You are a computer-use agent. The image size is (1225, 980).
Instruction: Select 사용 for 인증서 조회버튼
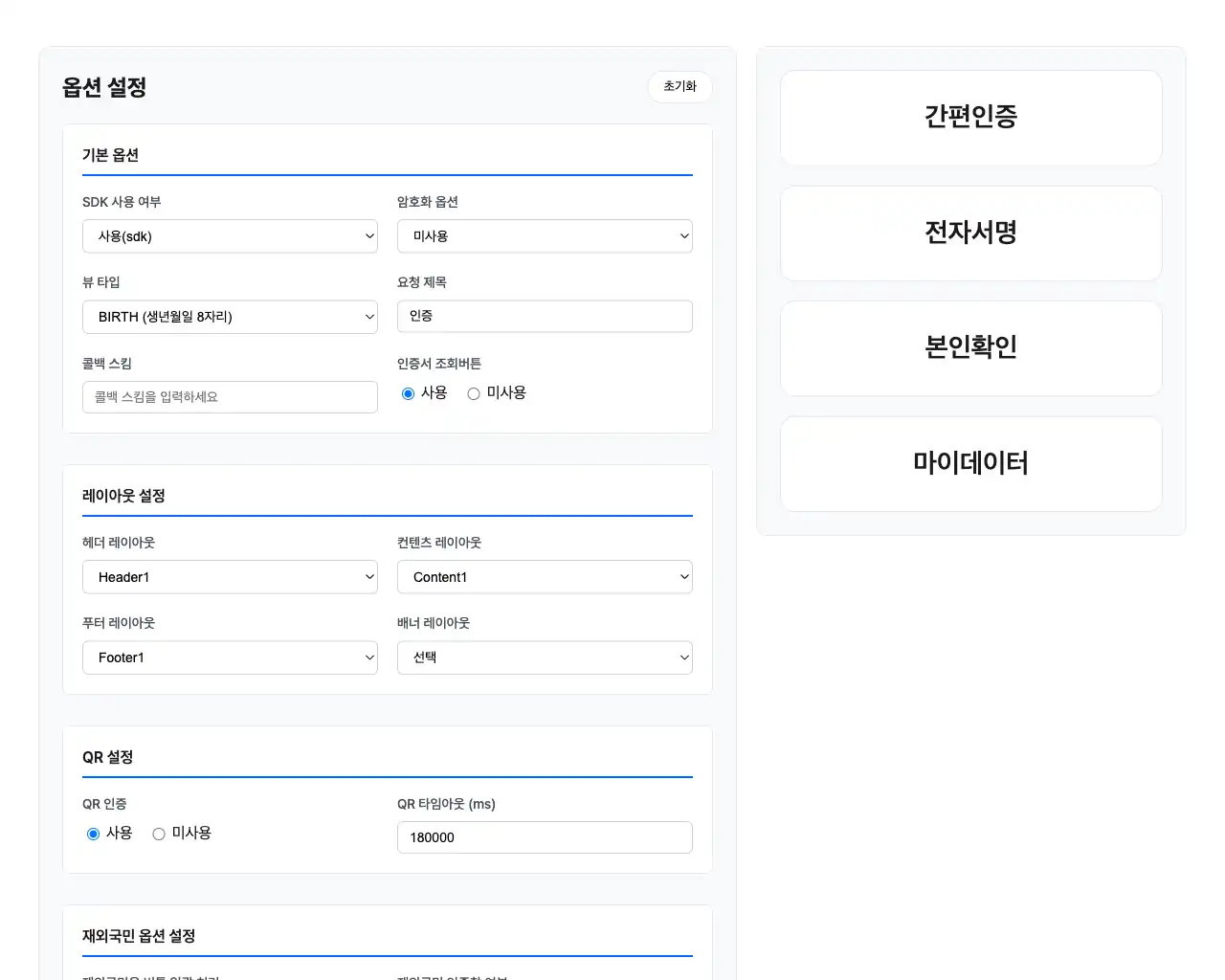pos(409,392)
